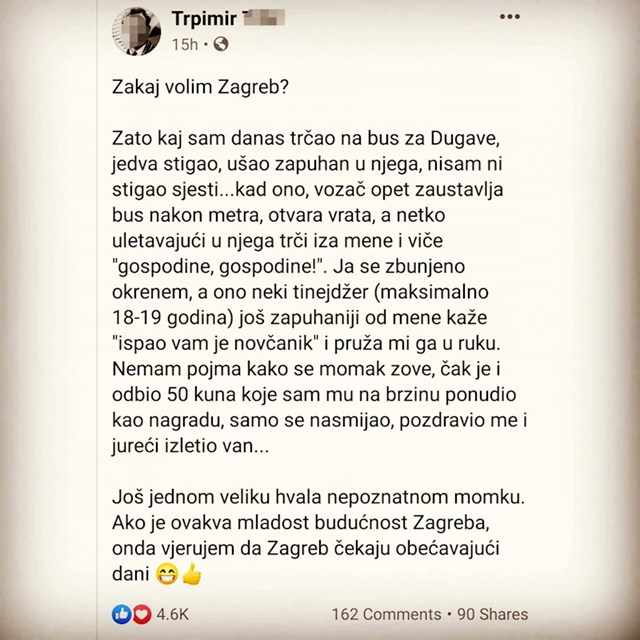Click the blurred profile picture of the author

136,31
